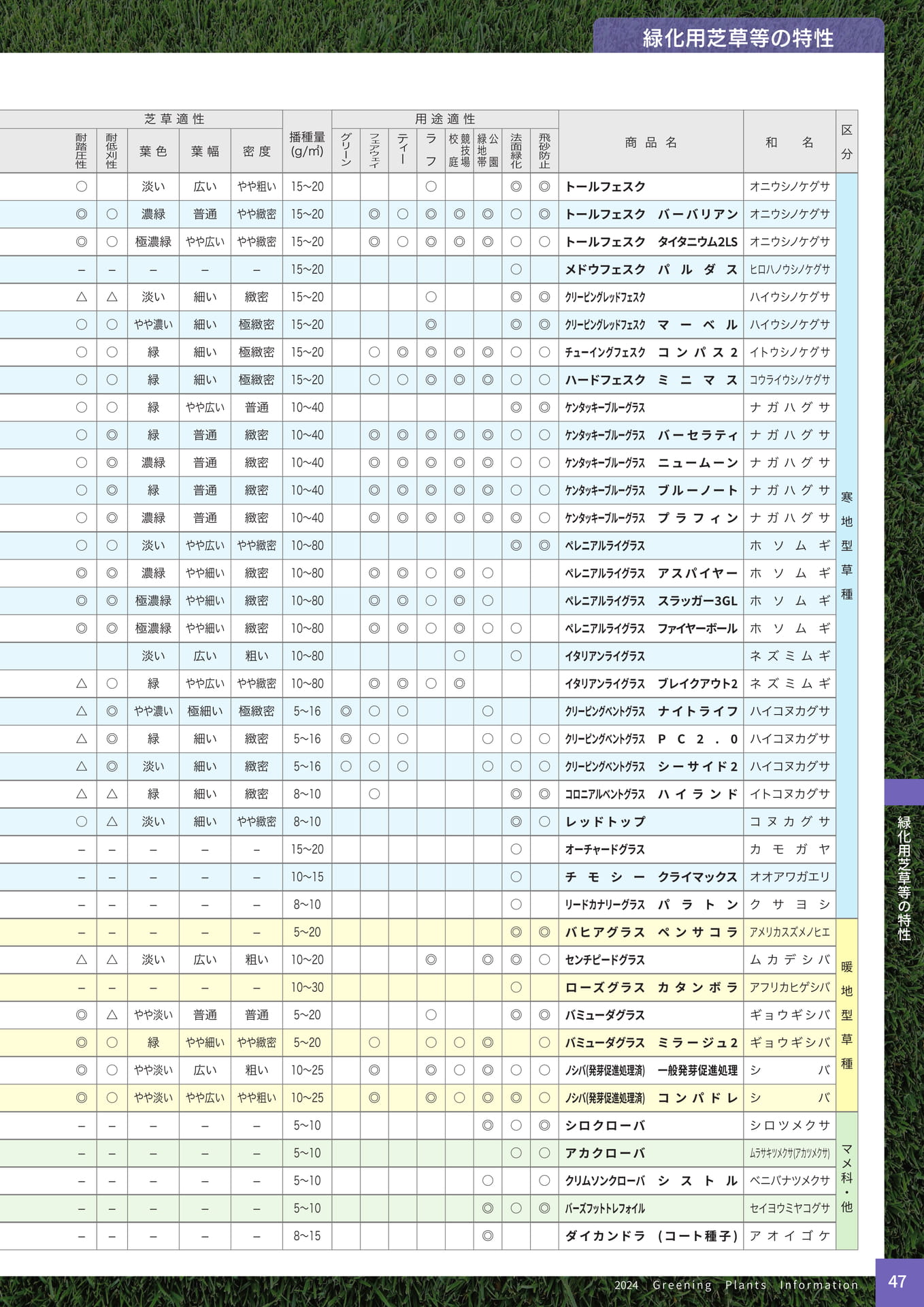Image resolution: width=924 pixels, height=1307 pixels.
Task: Select product リードカナリーグラス パラトン
Action: point(651,905)
